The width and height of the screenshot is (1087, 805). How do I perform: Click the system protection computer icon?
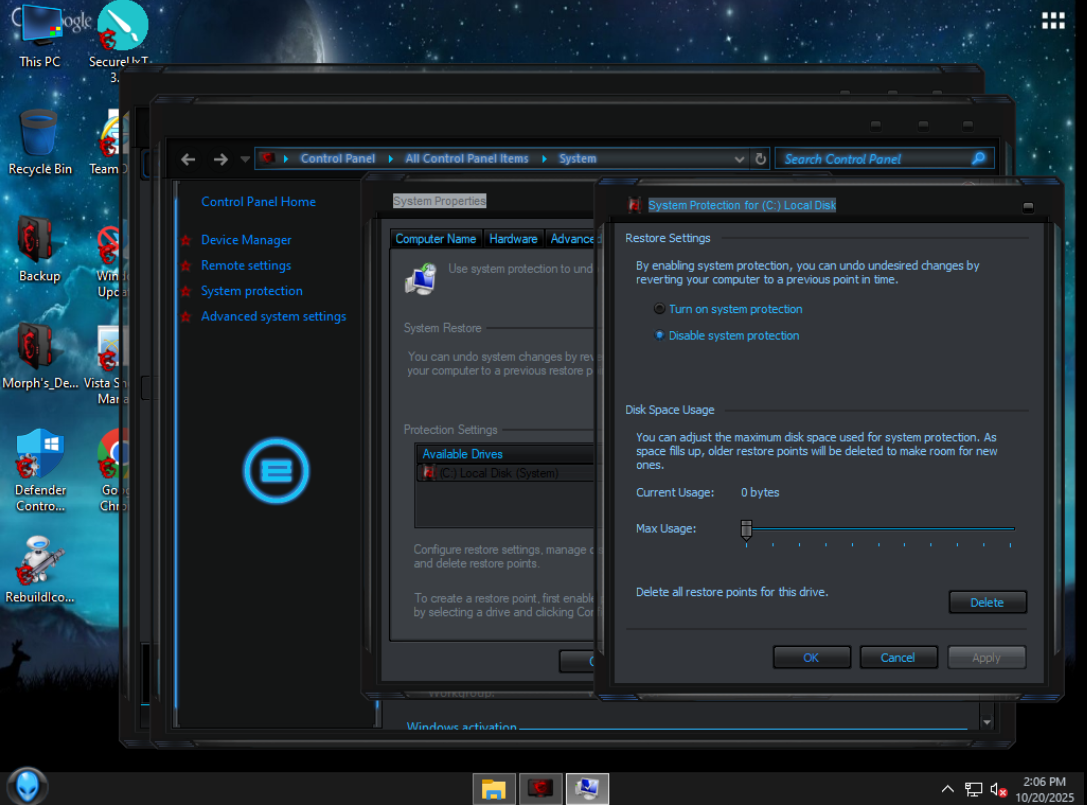click(x=421, y=279)
